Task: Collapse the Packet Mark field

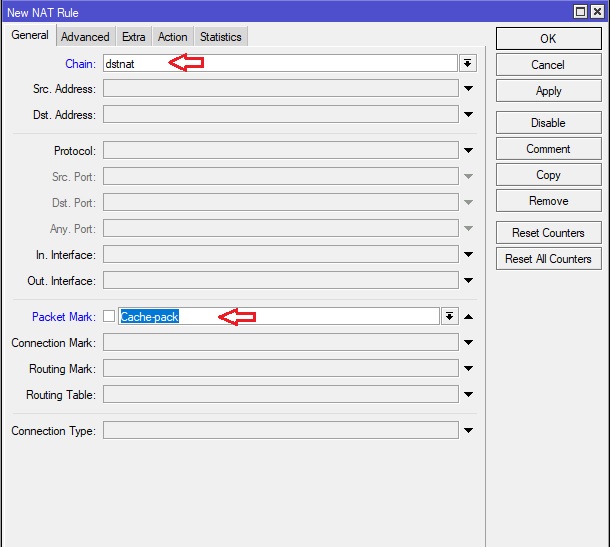Action: 468,317
